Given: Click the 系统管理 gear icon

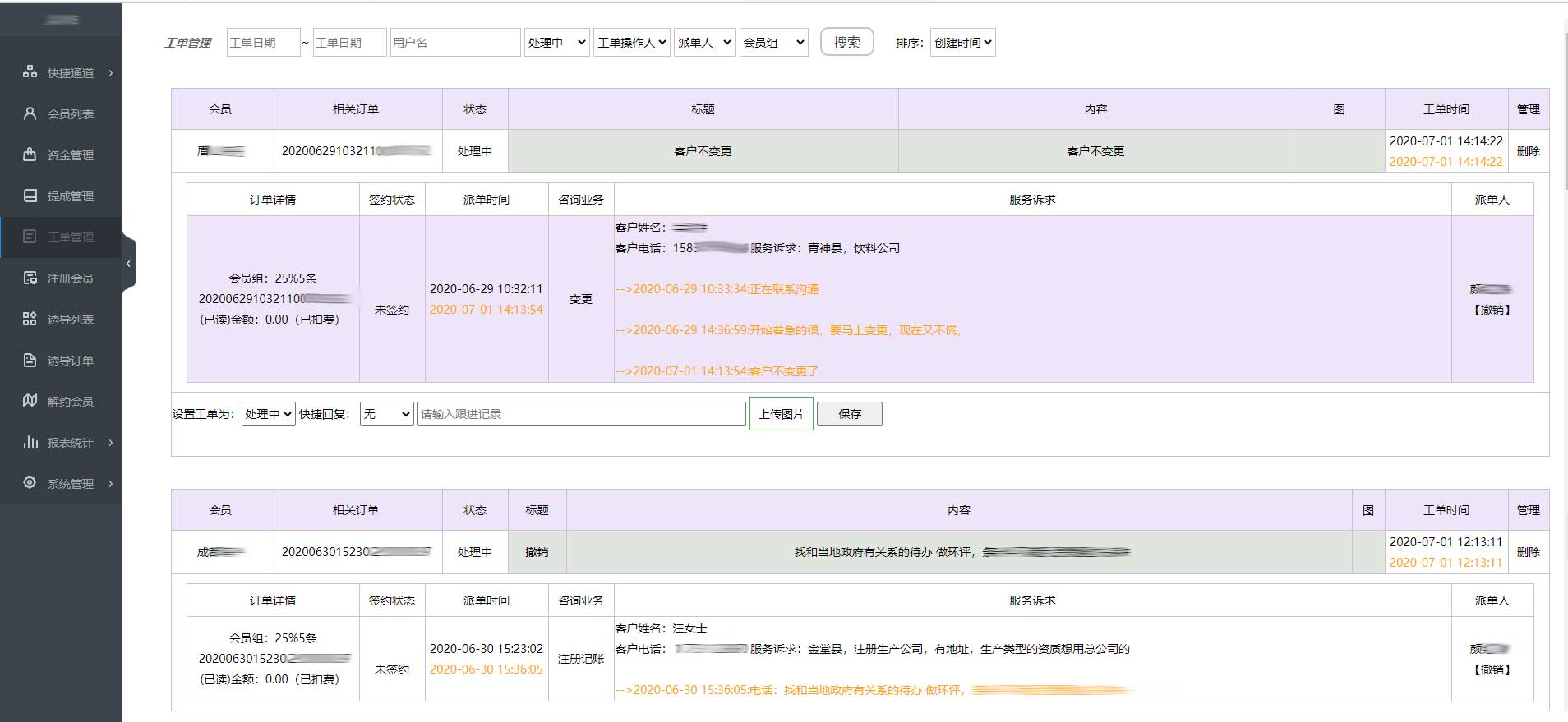Looking at the screenshot, I should click(30, 483).
